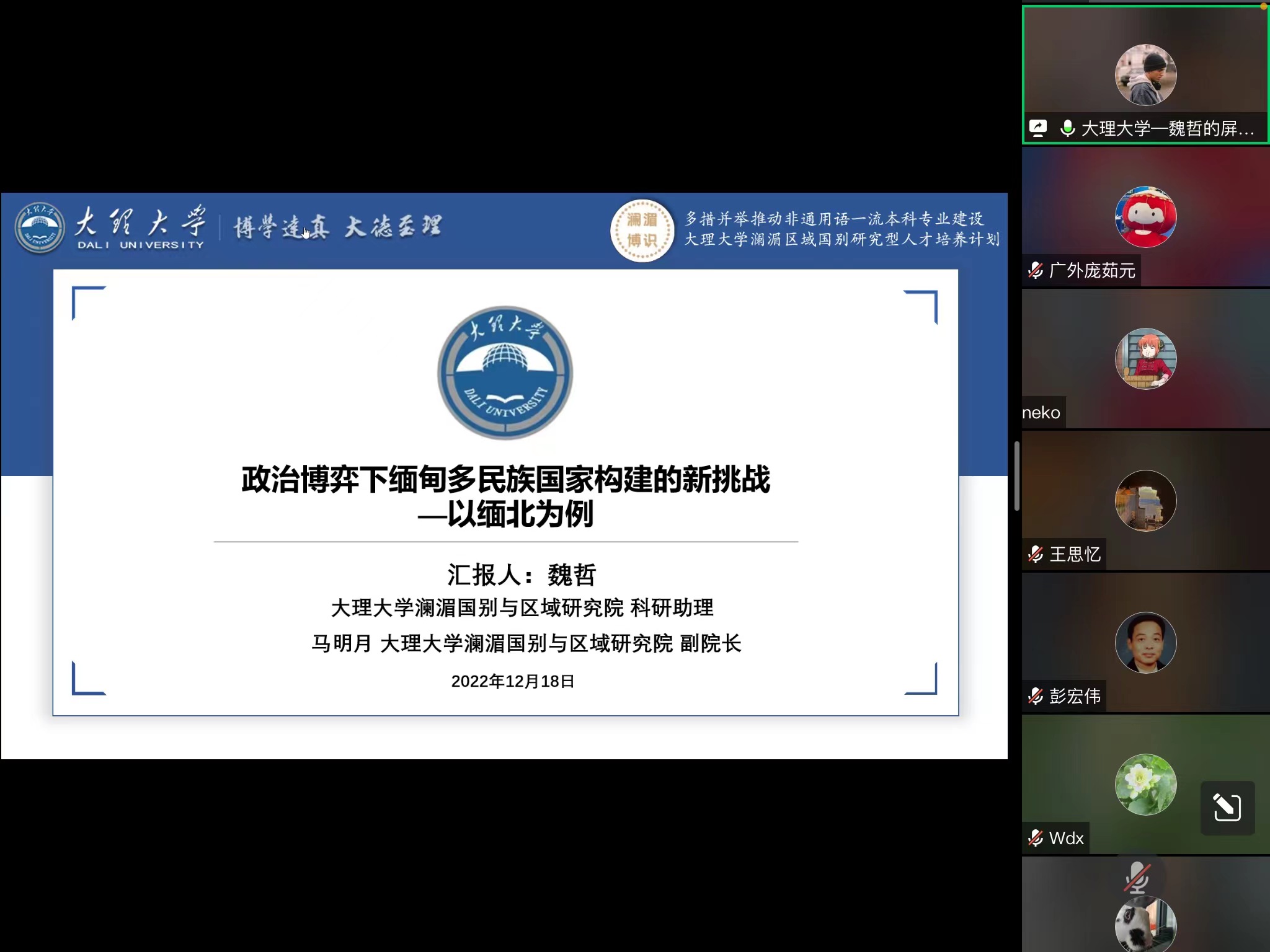Click the muted mic icon beside 广外庞茹元
Image resolution: width=1270 pixels, height=952 pixels.
(1036, 270)
